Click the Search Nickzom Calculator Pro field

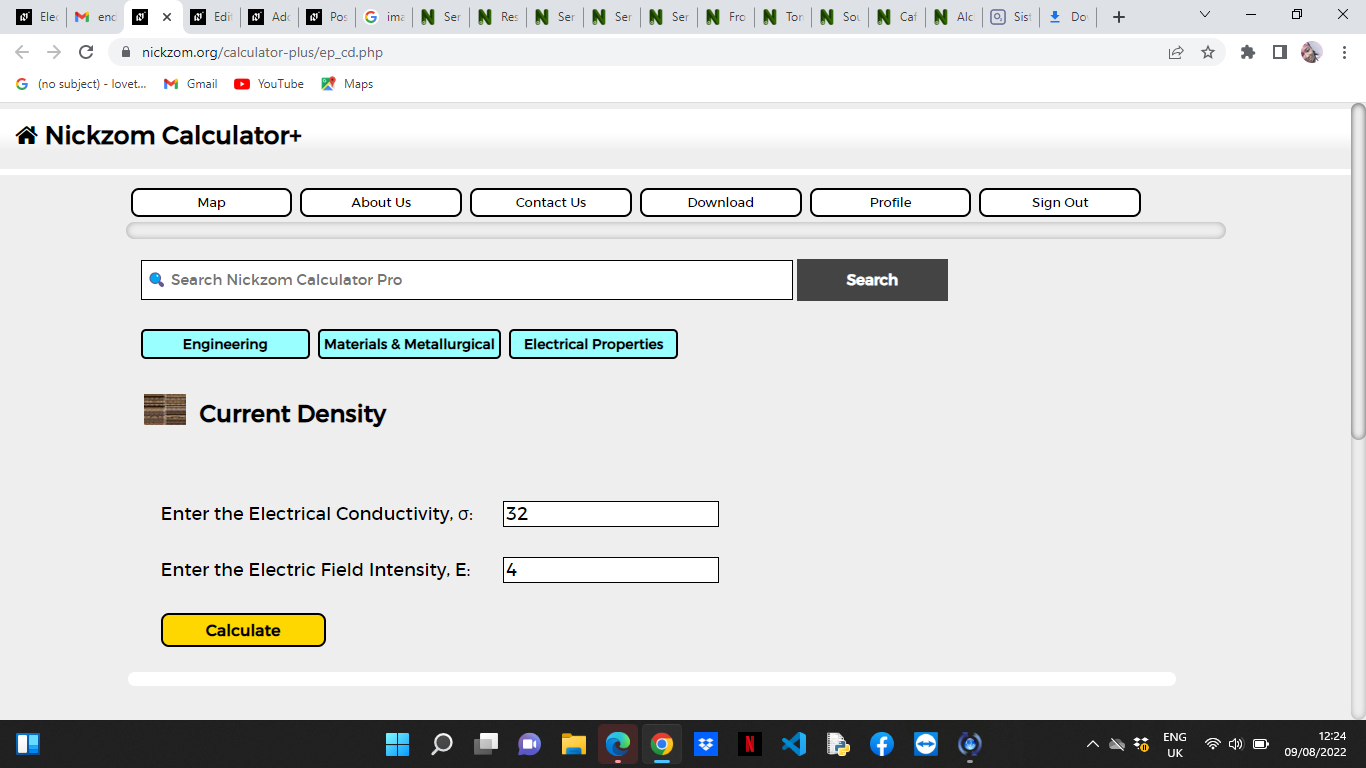[x=467, y=280]
